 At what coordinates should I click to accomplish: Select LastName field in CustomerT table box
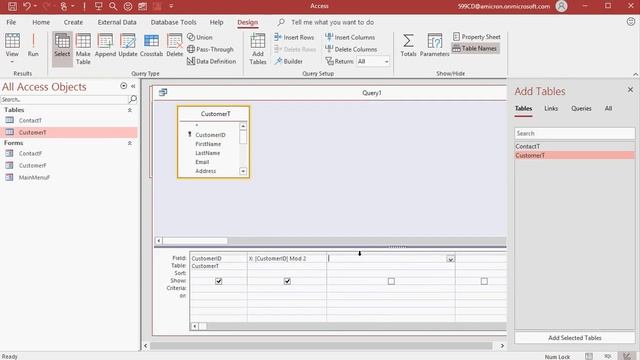[x=207, y=153]
